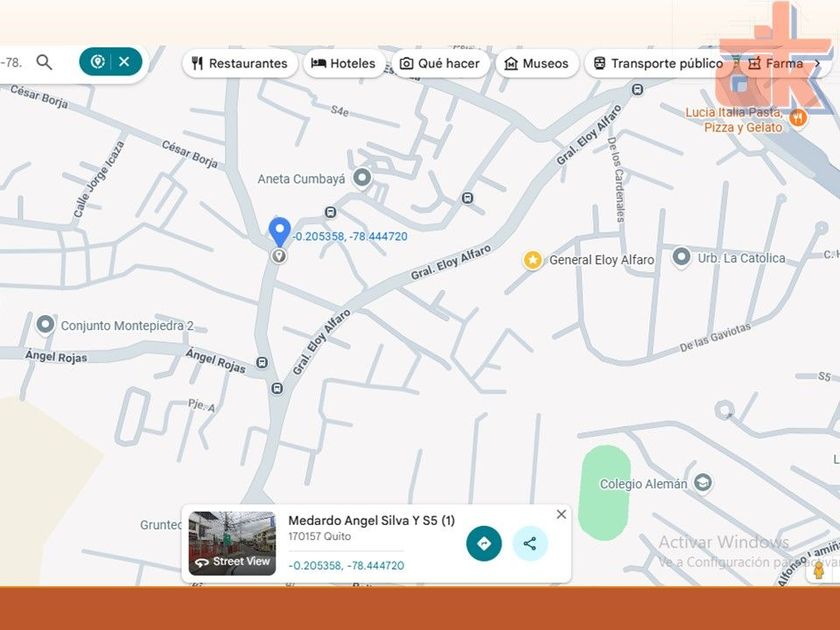Open Lucia Italia Pasta restaurant marker
Image resolution: width=840 pixels, height=630 pixels.
coord(798,118)
